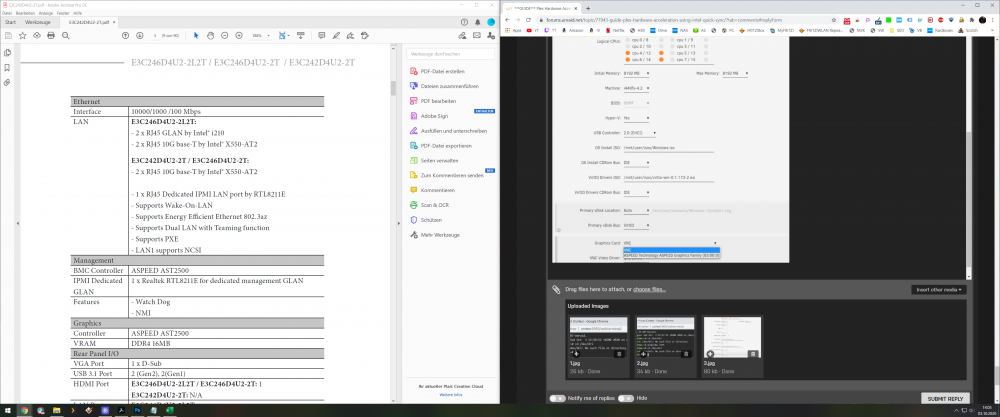Screen dimensions: 1000x417
Task: Switch to the Werkzeuge tab in Acrobat
Action: [38, 22]
